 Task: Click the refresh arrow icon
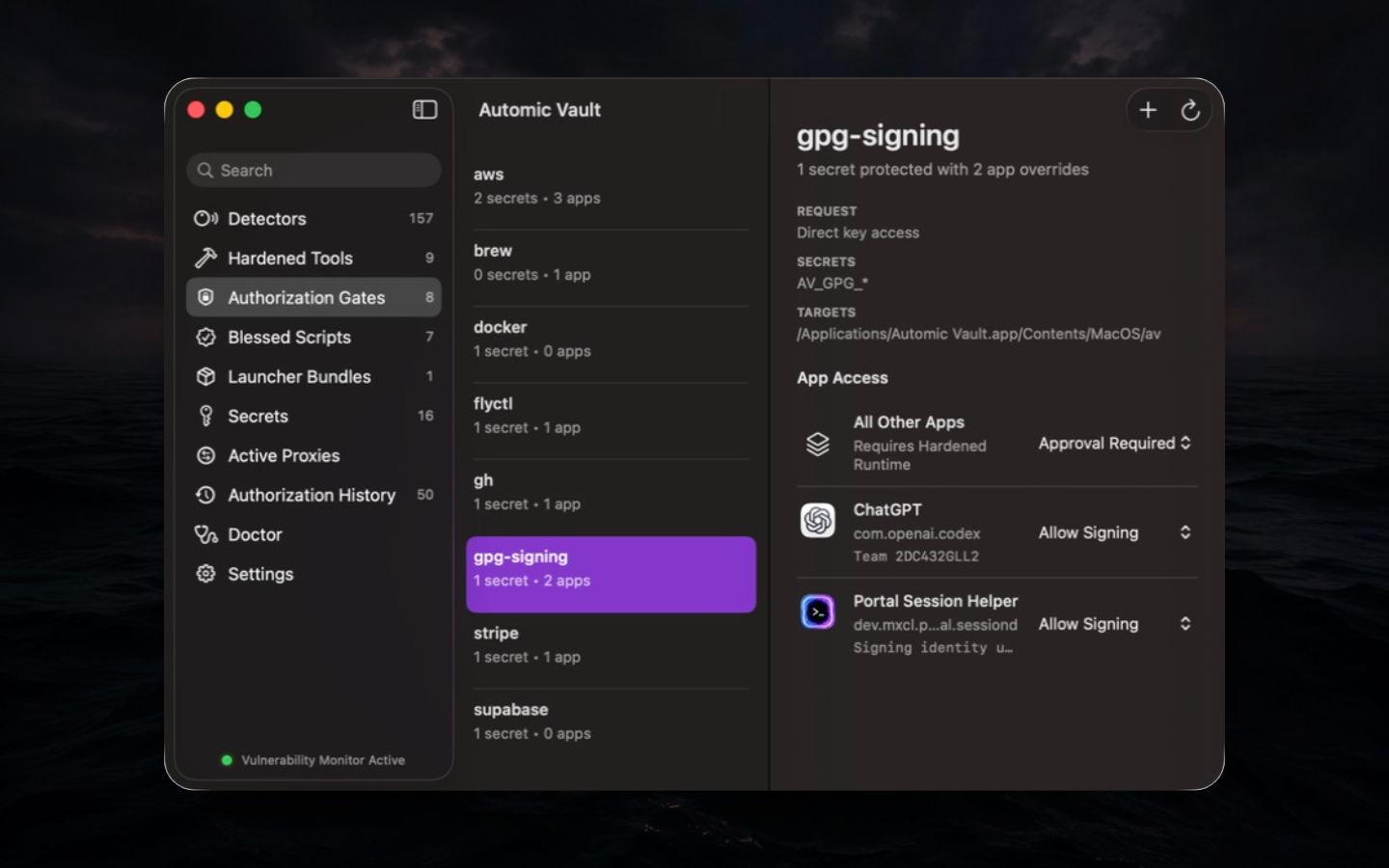click(x=1190, y=110)
